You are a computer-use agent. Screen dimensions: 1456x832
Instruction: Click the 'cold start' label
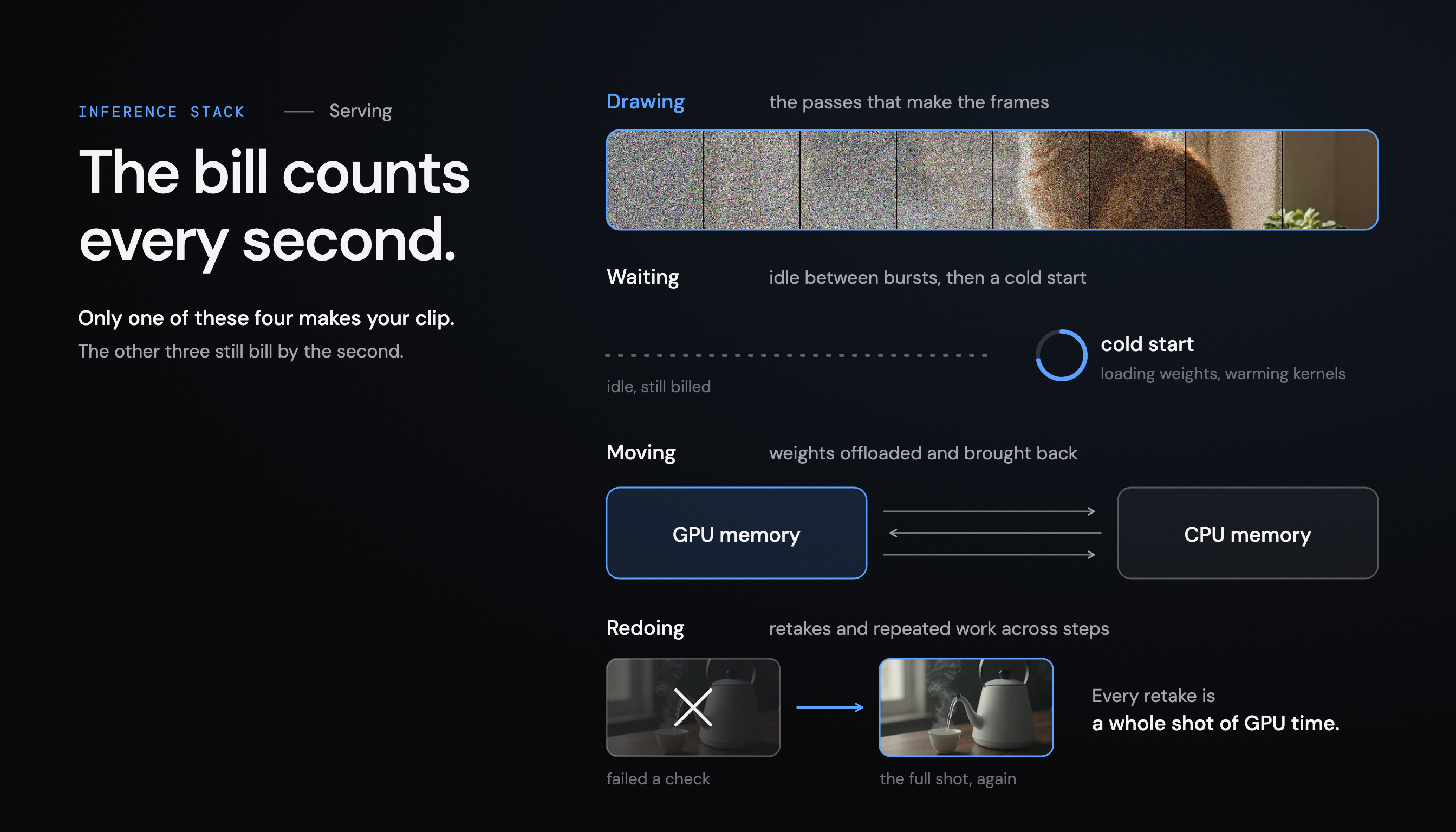click(x=1147, y=344)
